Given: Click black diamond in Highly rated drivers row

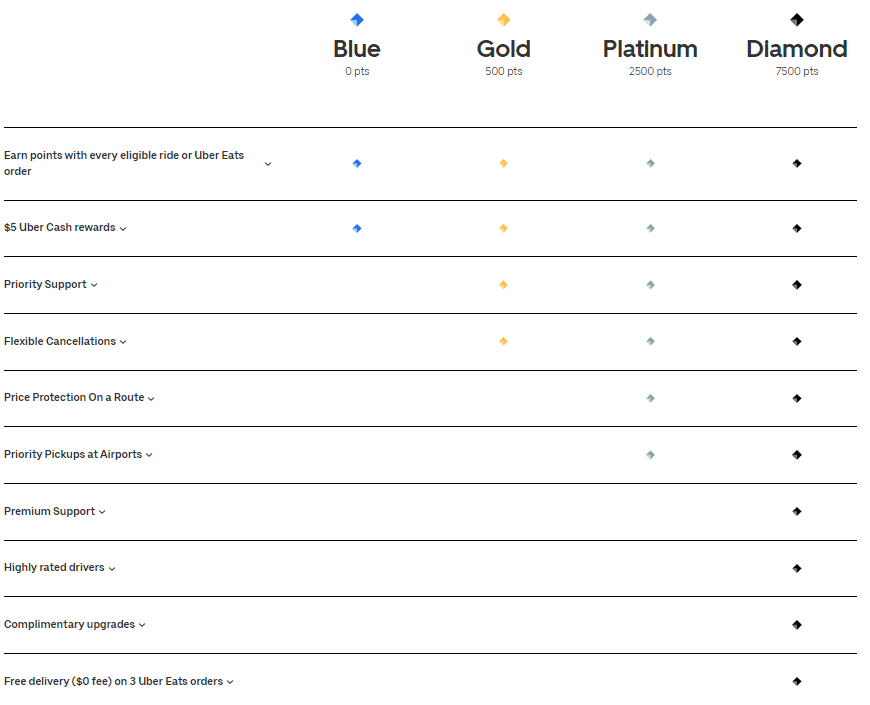Looking at the screenshot, I should coord(797,568).
